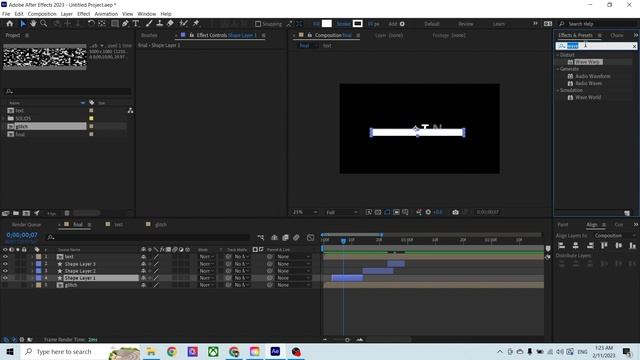The height and width of the screenshot is (360, 640).
Task: Open the Full resolution dropdown
Action: point(342,212)
